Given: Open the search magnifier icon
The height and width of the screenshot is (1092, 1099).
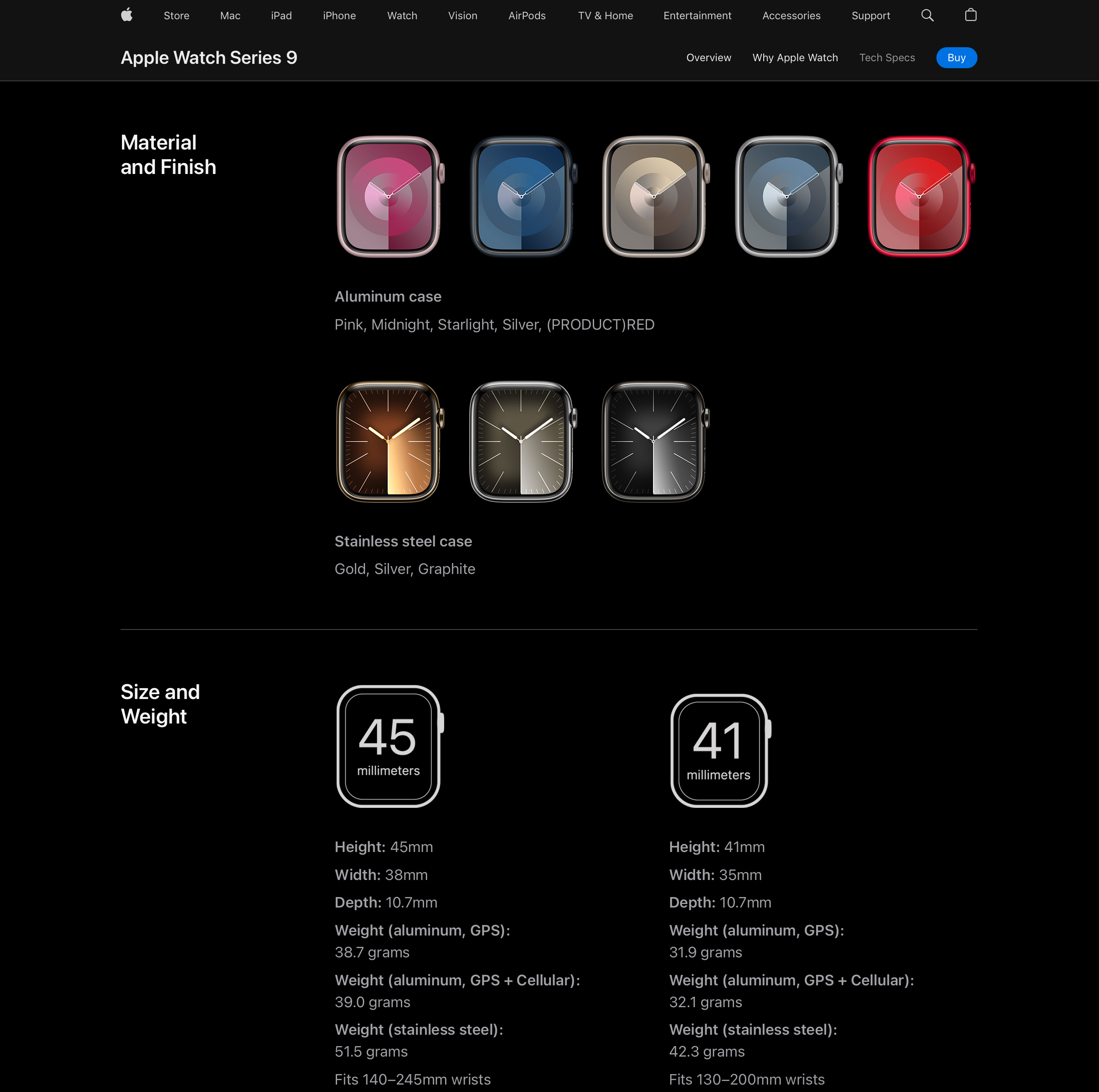Looking at the screenshot, I should click(x=927, y=15).
